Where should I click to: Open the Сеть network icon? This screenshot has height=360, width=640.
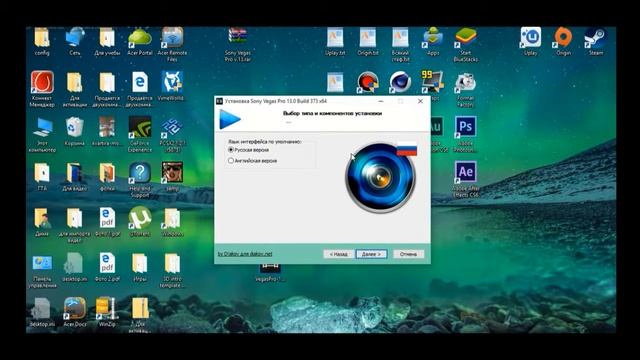pos(74,41)
